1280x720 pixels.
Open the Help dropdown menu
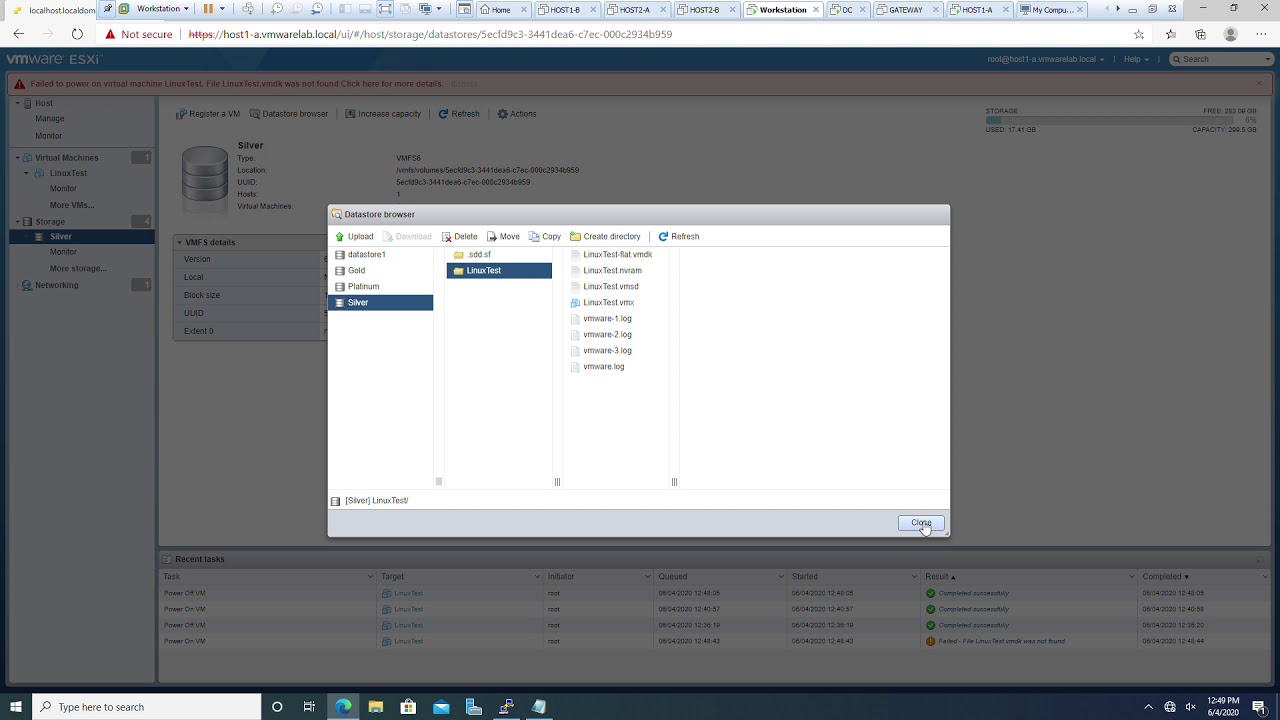(1135, 59)
